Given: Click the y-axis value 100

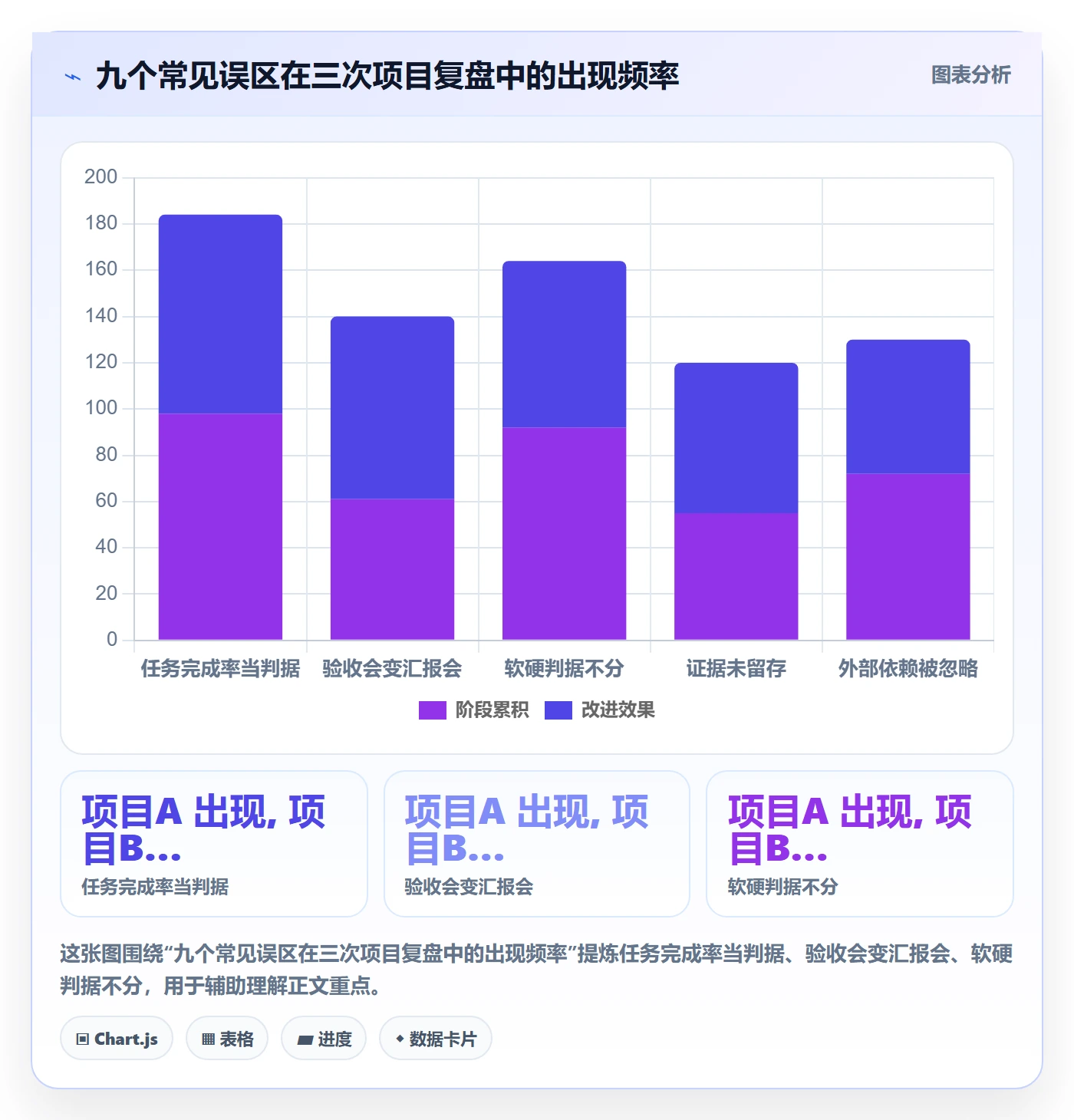Looking at the screenshot, I should point(100,408).
